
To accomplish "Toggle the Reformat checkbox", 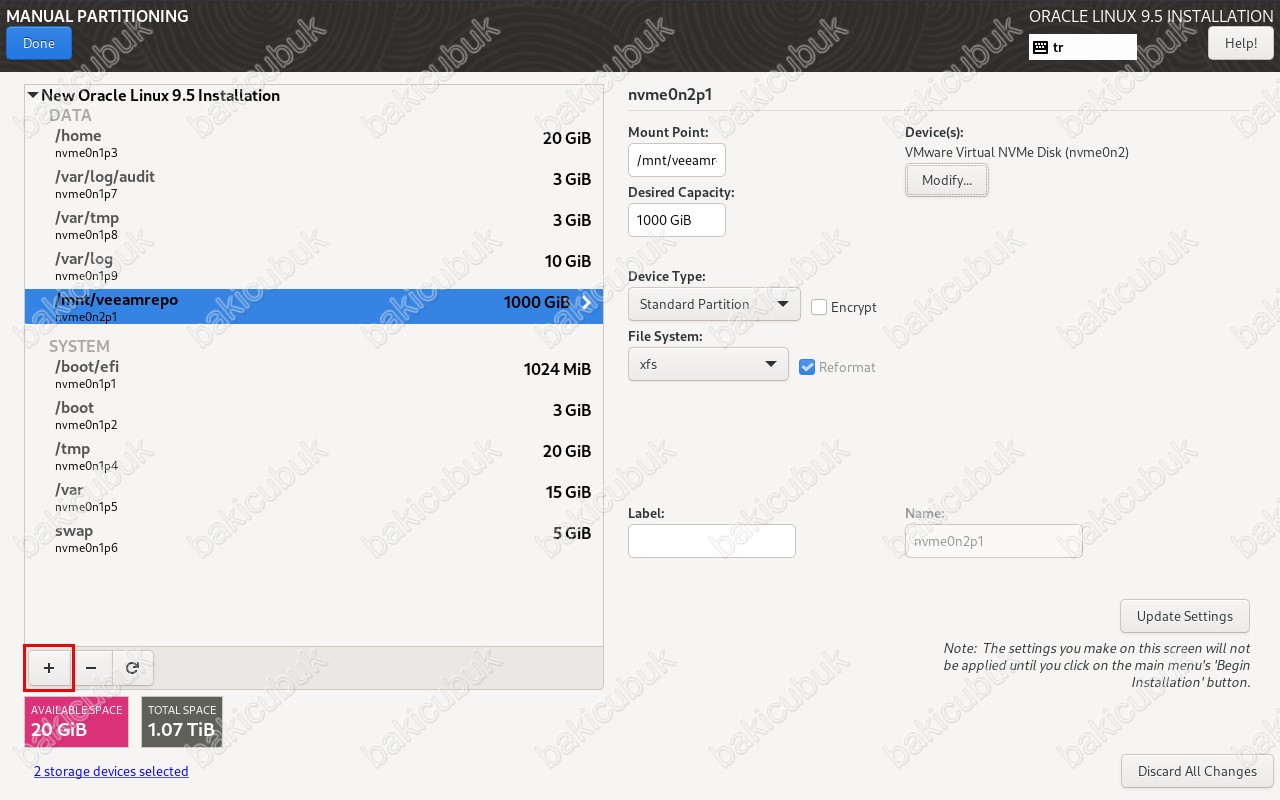I will coord(808,367).
